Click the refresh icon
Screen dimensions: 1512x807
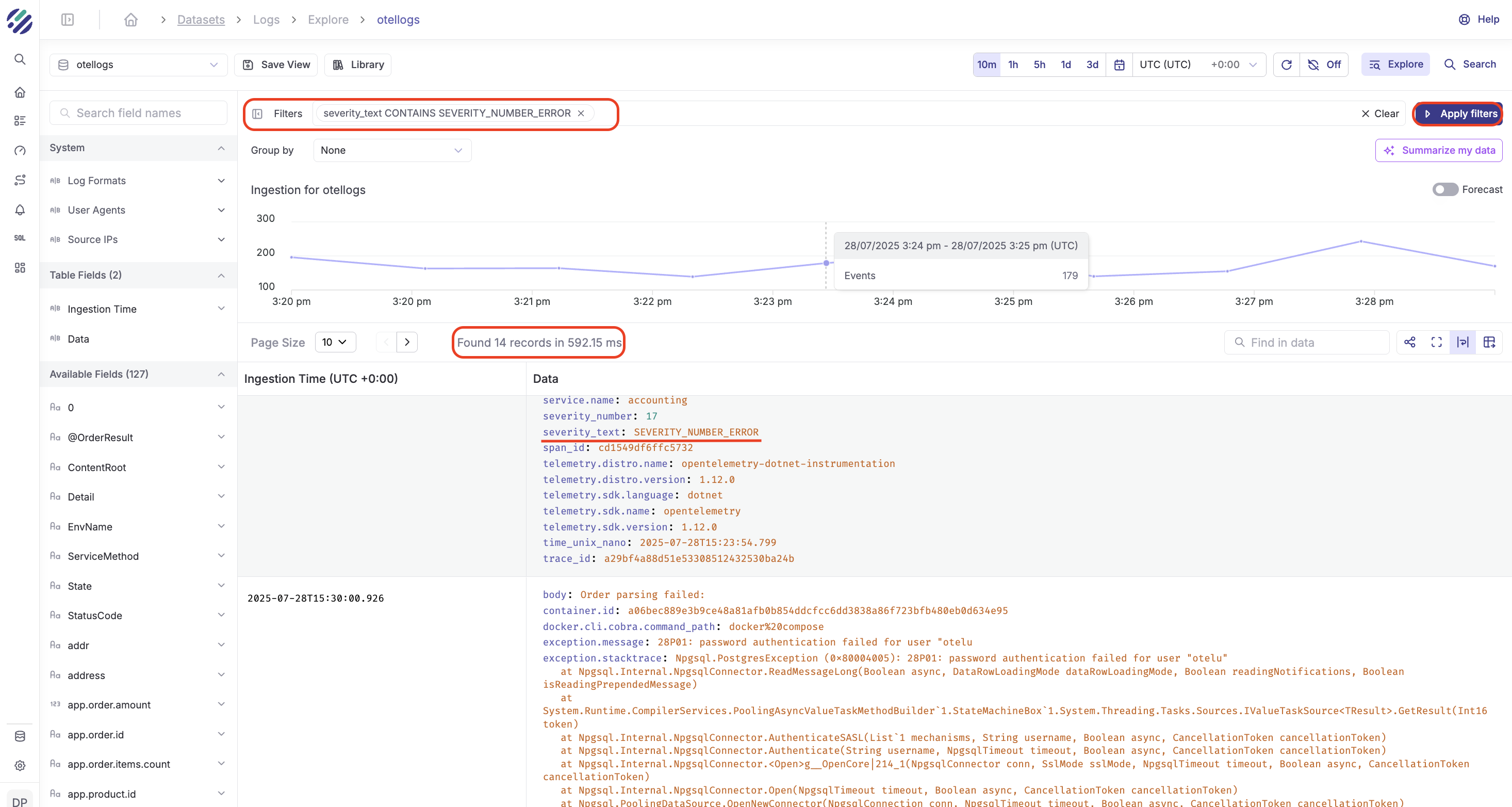[x=1286, y=64]
